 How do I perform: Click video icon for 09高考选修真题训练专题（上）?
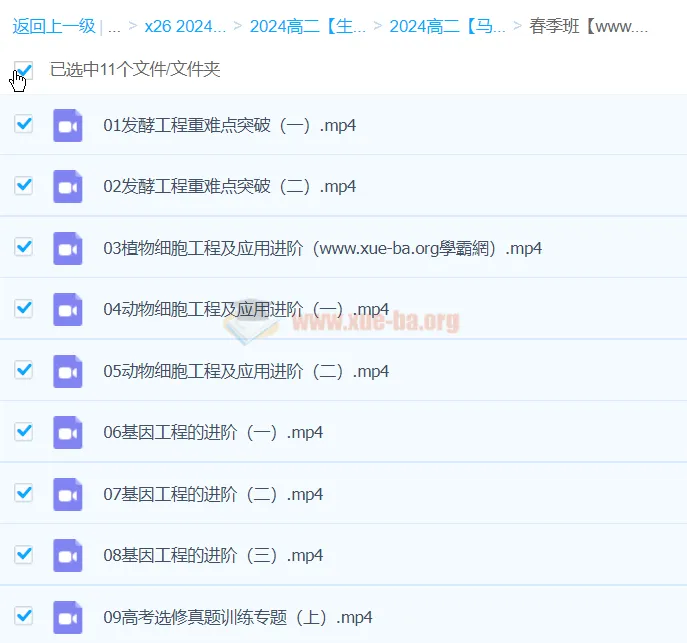pos(67,617)
